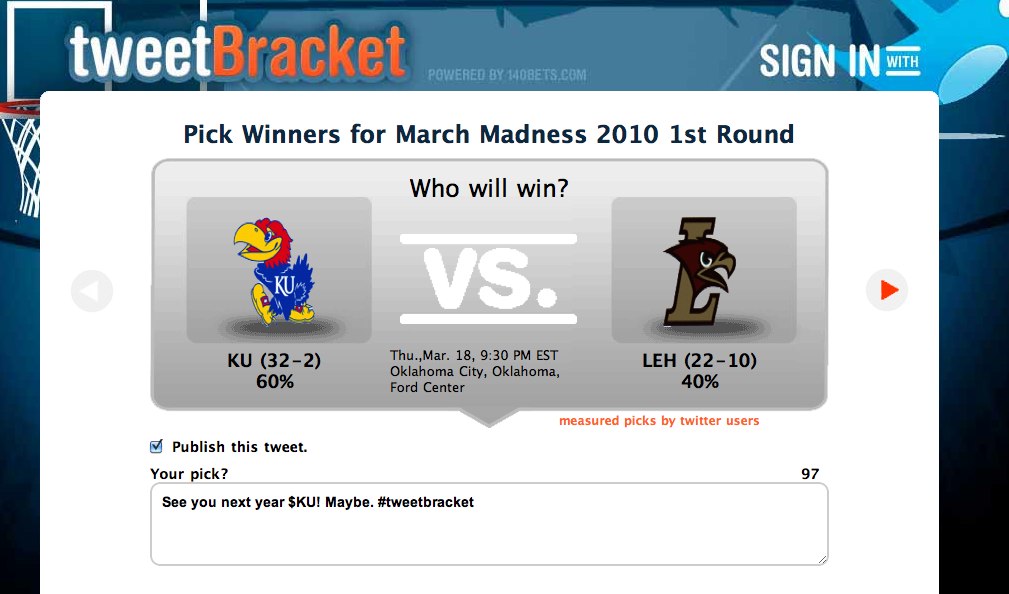Image resolution: width=1009 pixels, height=594 pixels.
Task: Go to previous matchup with left arrow
Action: pos(92,291)
